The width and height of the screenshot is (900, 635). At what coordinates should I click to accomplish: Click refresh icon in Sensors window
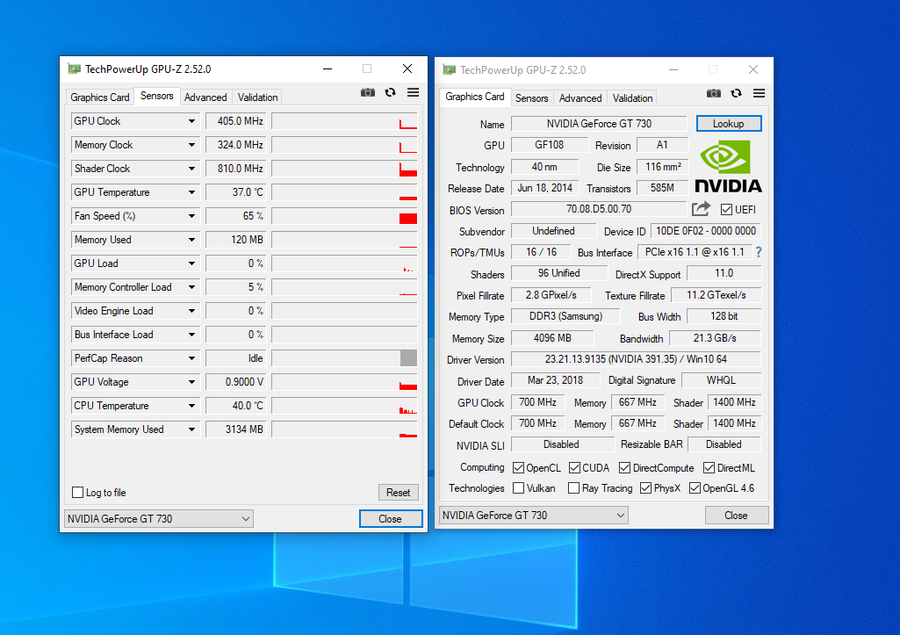[x=390, y=92]
